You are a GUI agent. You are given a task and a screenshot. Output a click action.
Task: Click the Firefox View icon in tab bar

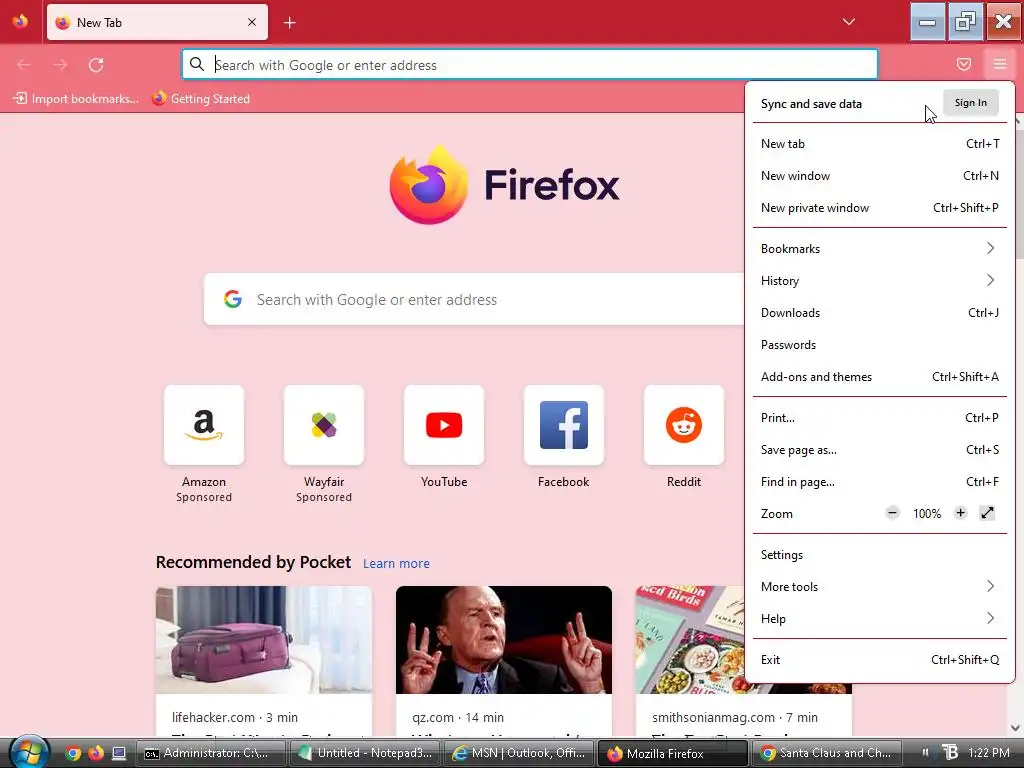(20, 22)
